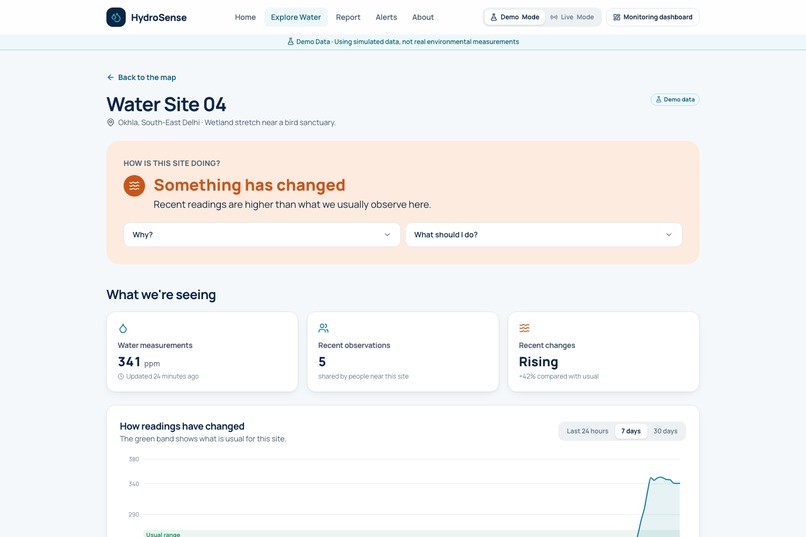Select the 7 days chart range
806x537 pixels.
(x=631, y=431)
